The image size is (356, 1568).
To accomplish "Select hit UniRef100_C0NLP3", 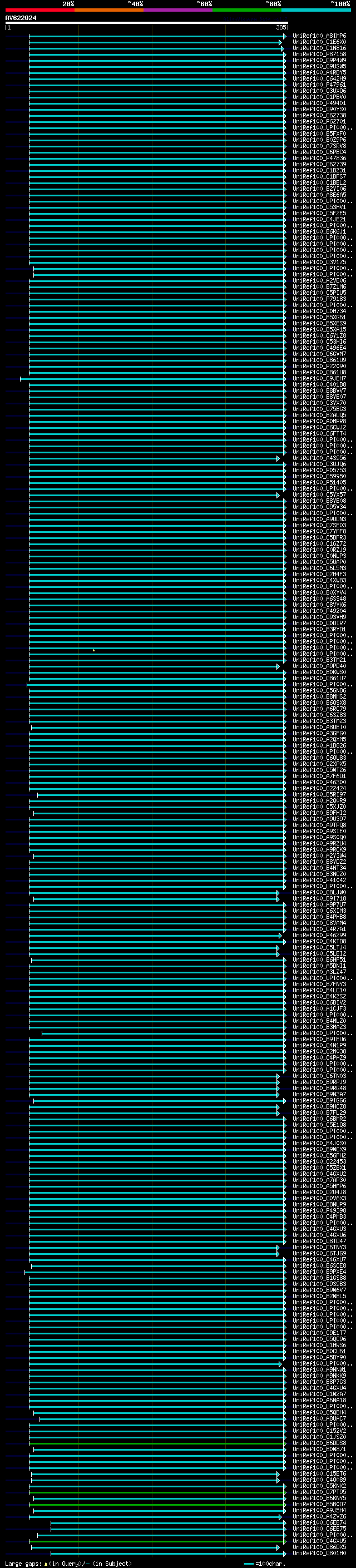I will (319, 556).
